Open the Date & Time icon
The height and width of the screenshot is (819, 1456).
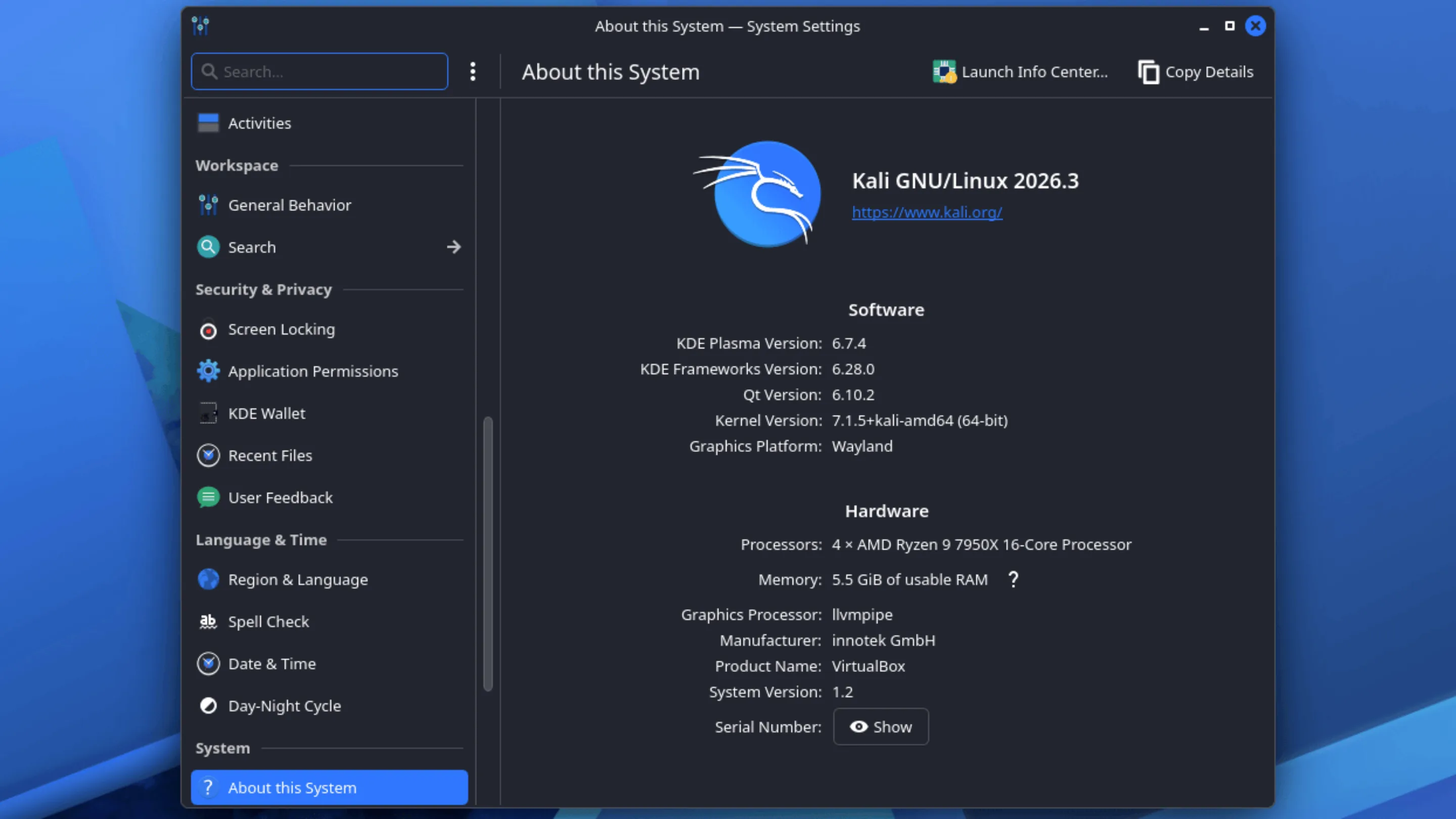tap(208, 664)
